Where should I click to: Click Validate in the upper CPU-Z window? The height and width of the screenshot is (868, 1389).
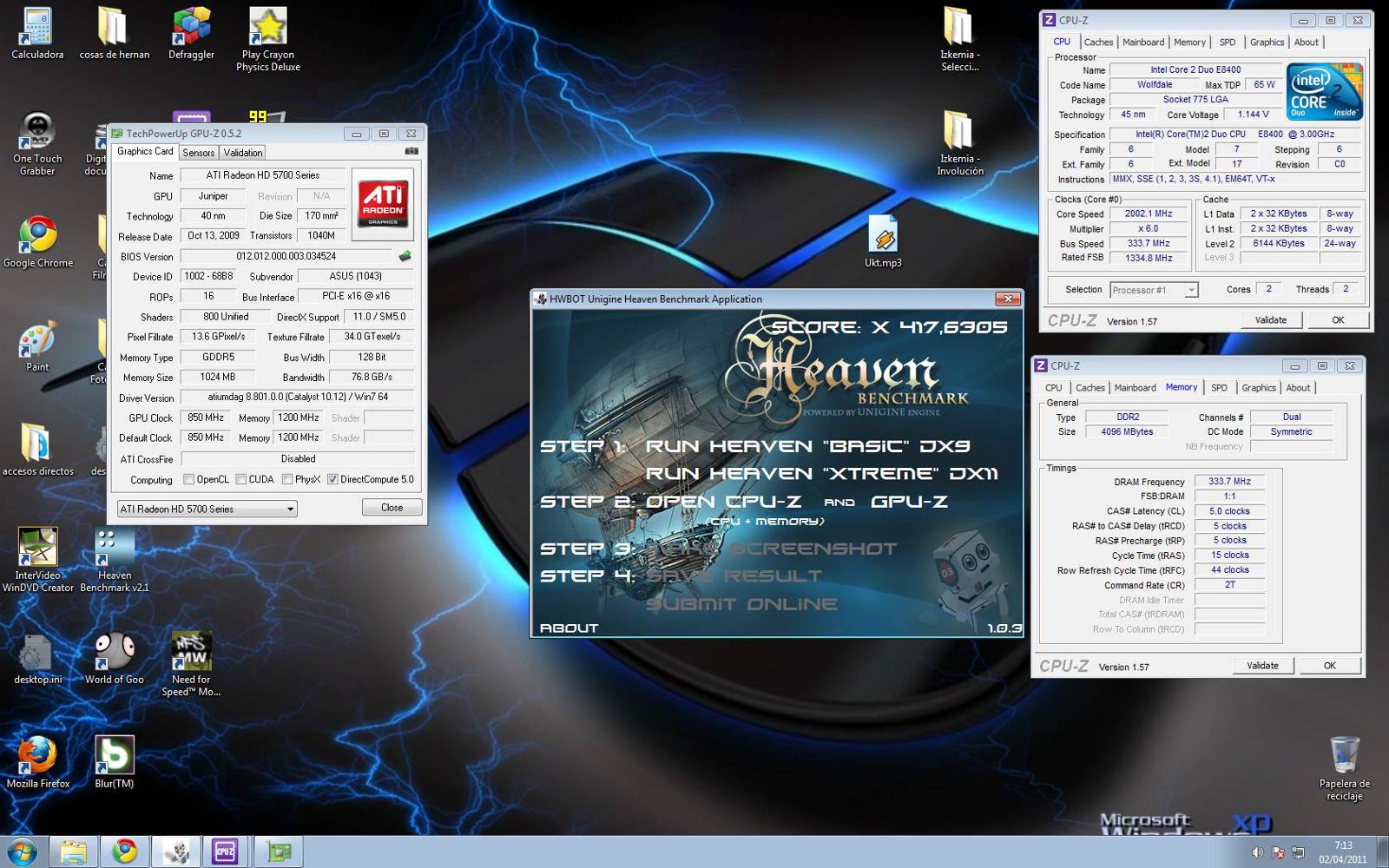[x=1271, y=319]
